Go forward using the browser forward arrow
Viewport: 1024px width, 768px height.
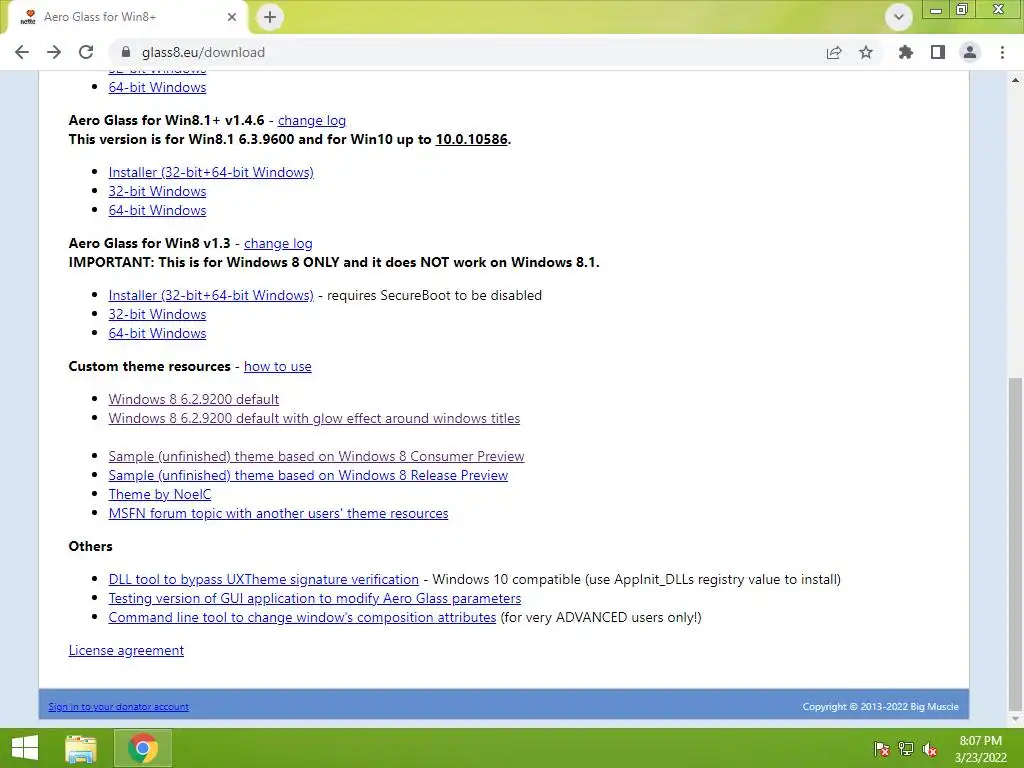tap(54, 52)
